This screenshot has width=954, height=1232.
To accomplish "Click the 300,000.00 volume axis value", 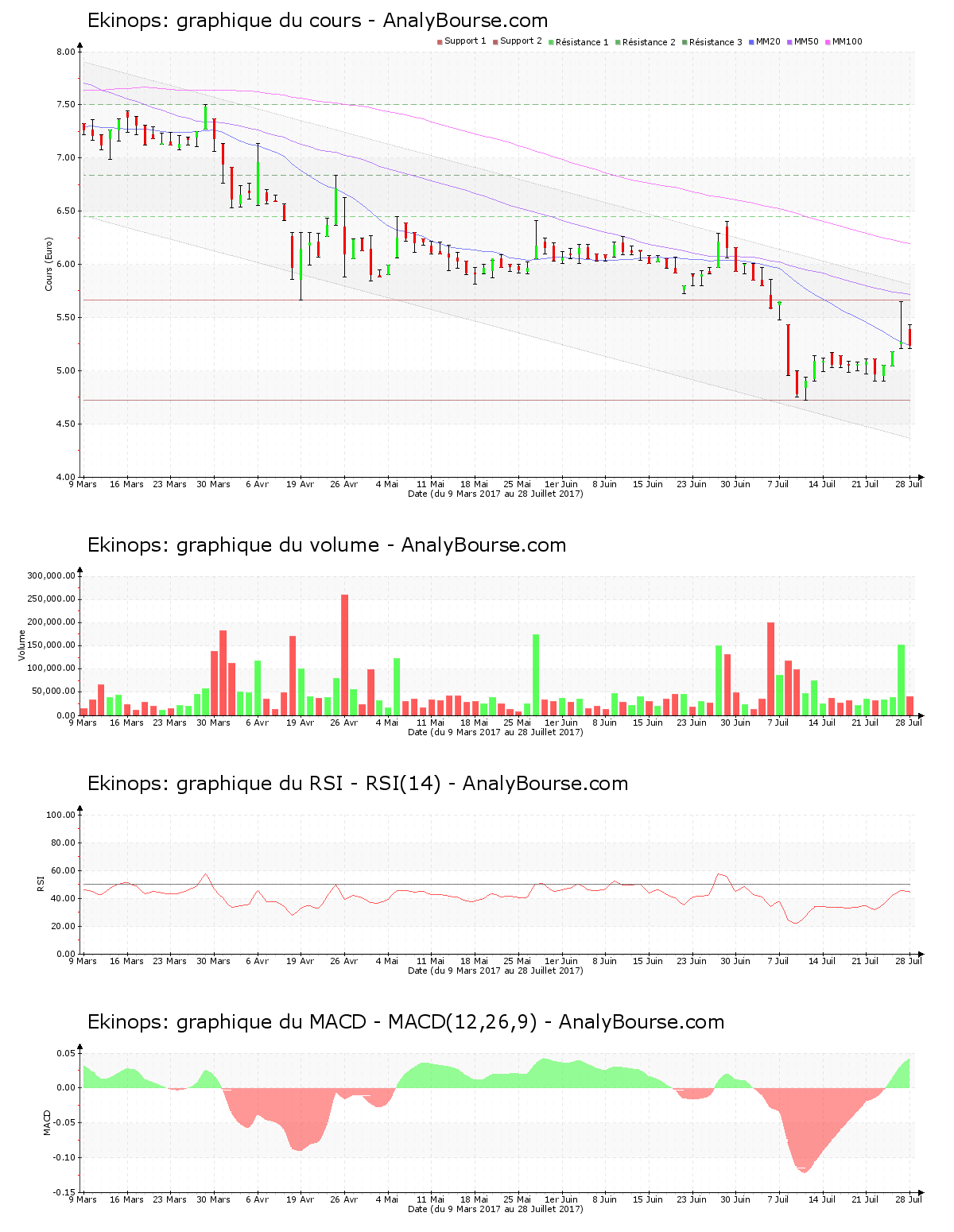I will point(52,576).
